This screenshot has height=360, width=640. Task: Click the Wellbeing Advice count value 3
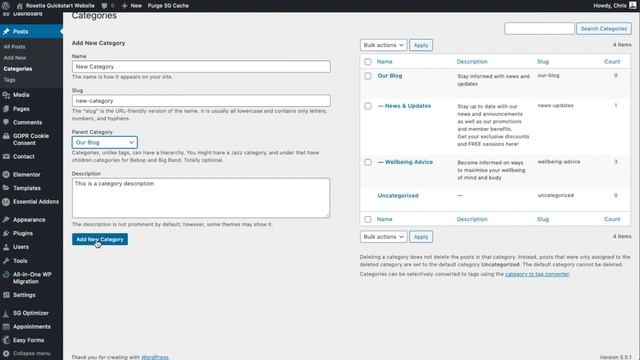click(x=616, y=162)
